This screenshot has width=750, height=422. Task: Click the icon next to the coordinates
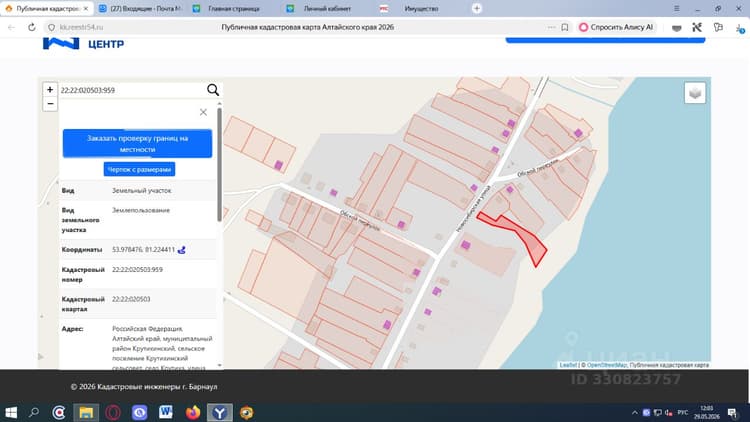(x=182, y=250)
